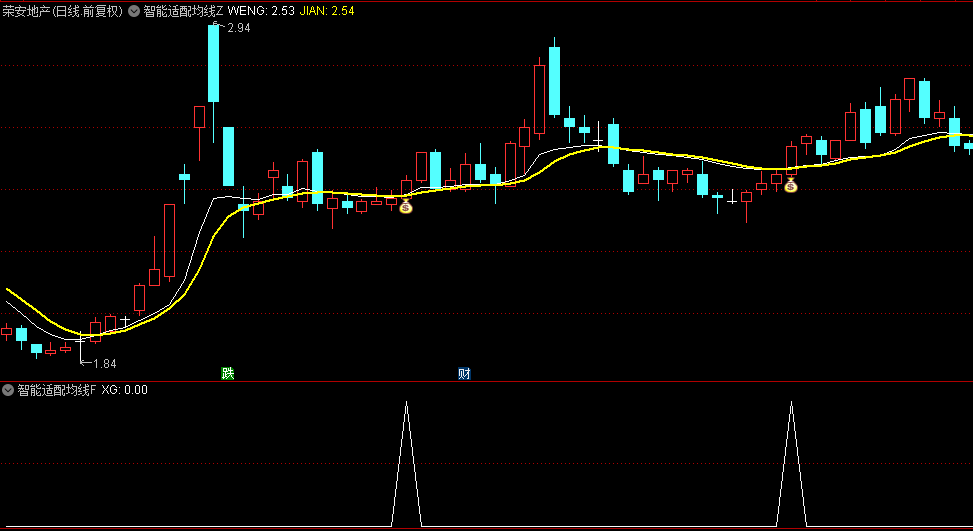Viewport: 973px width, 531px height.
Task: Open the 智能适配均线F sub-chart dropdown arrow
Action: (x=8, y=390)
